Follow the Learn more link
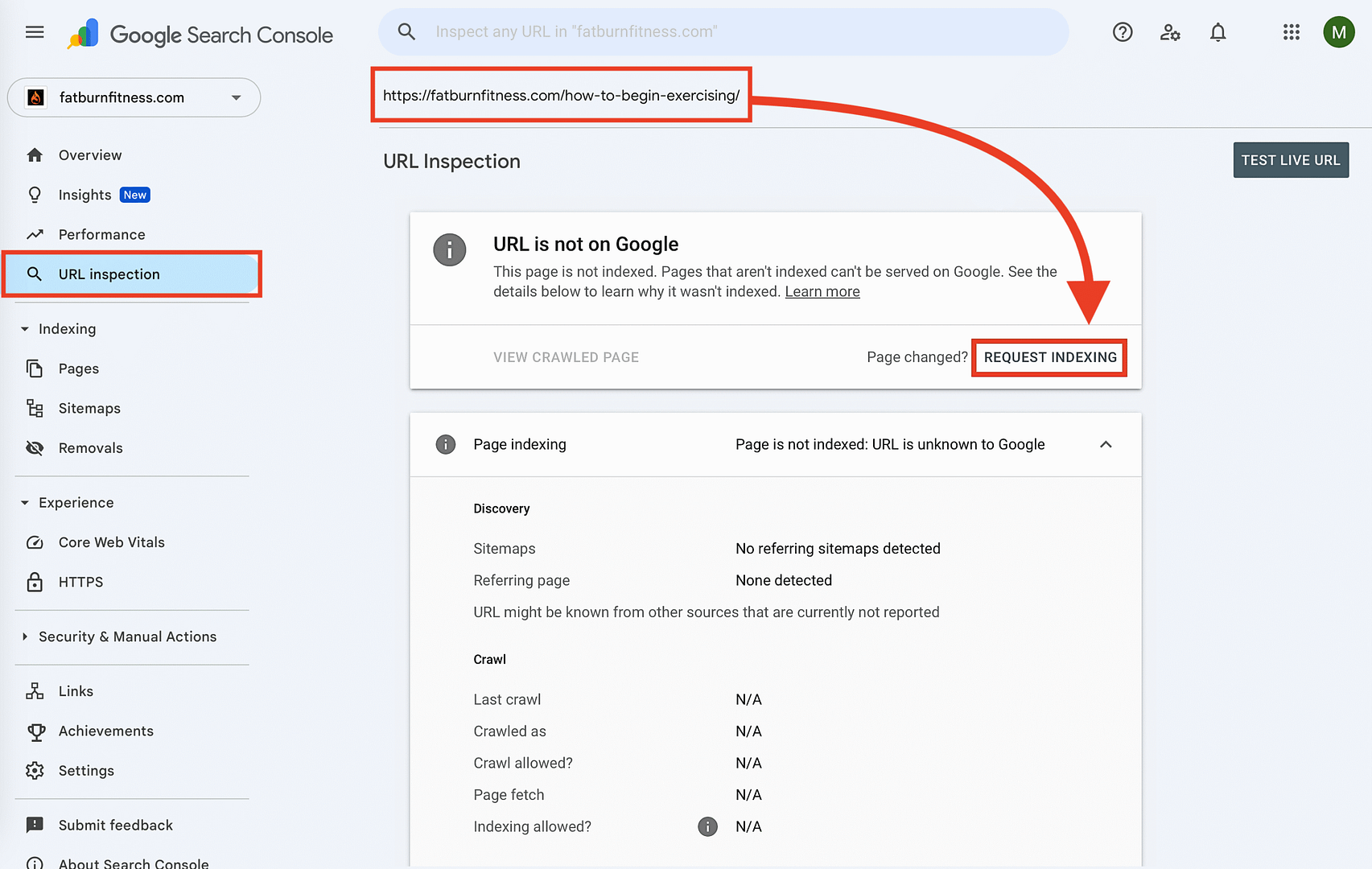 pyautogui.click(x=822, y=292)
